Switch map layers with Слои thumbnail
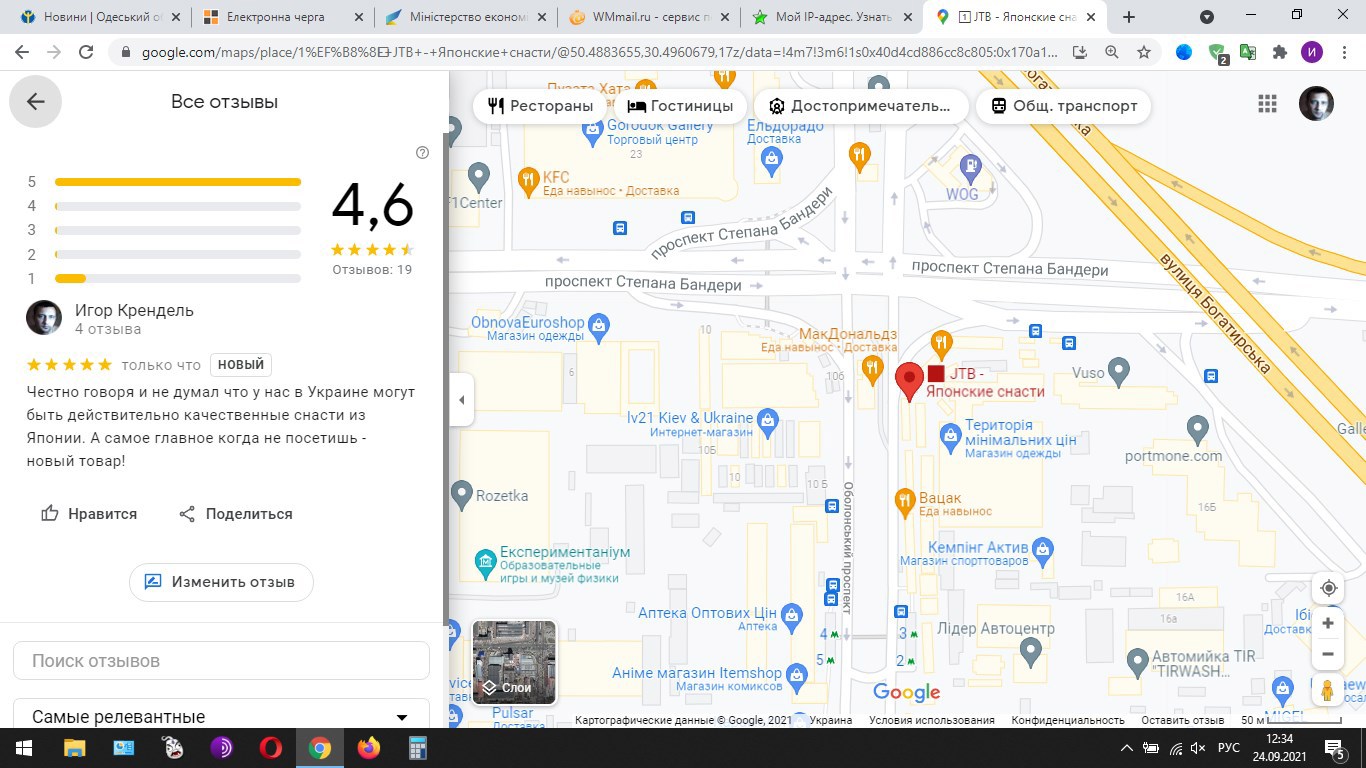The width and height of the screenshot is (1366, 768). point(514,662)
